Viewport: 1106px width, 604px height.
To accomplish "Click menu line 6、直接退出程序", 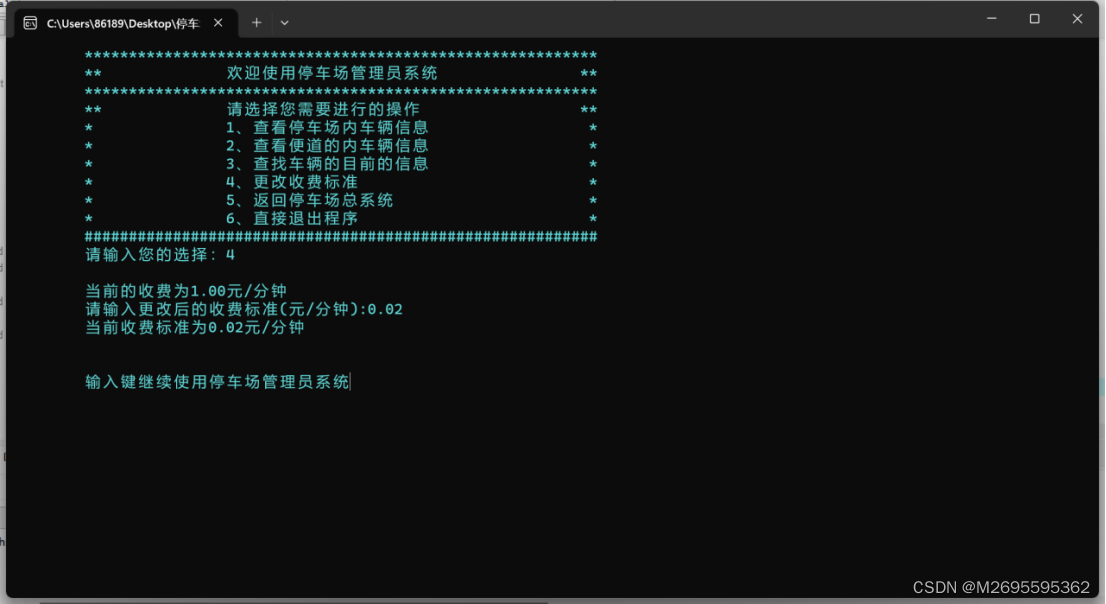I will pyautogui.click(x=292, y=219).
